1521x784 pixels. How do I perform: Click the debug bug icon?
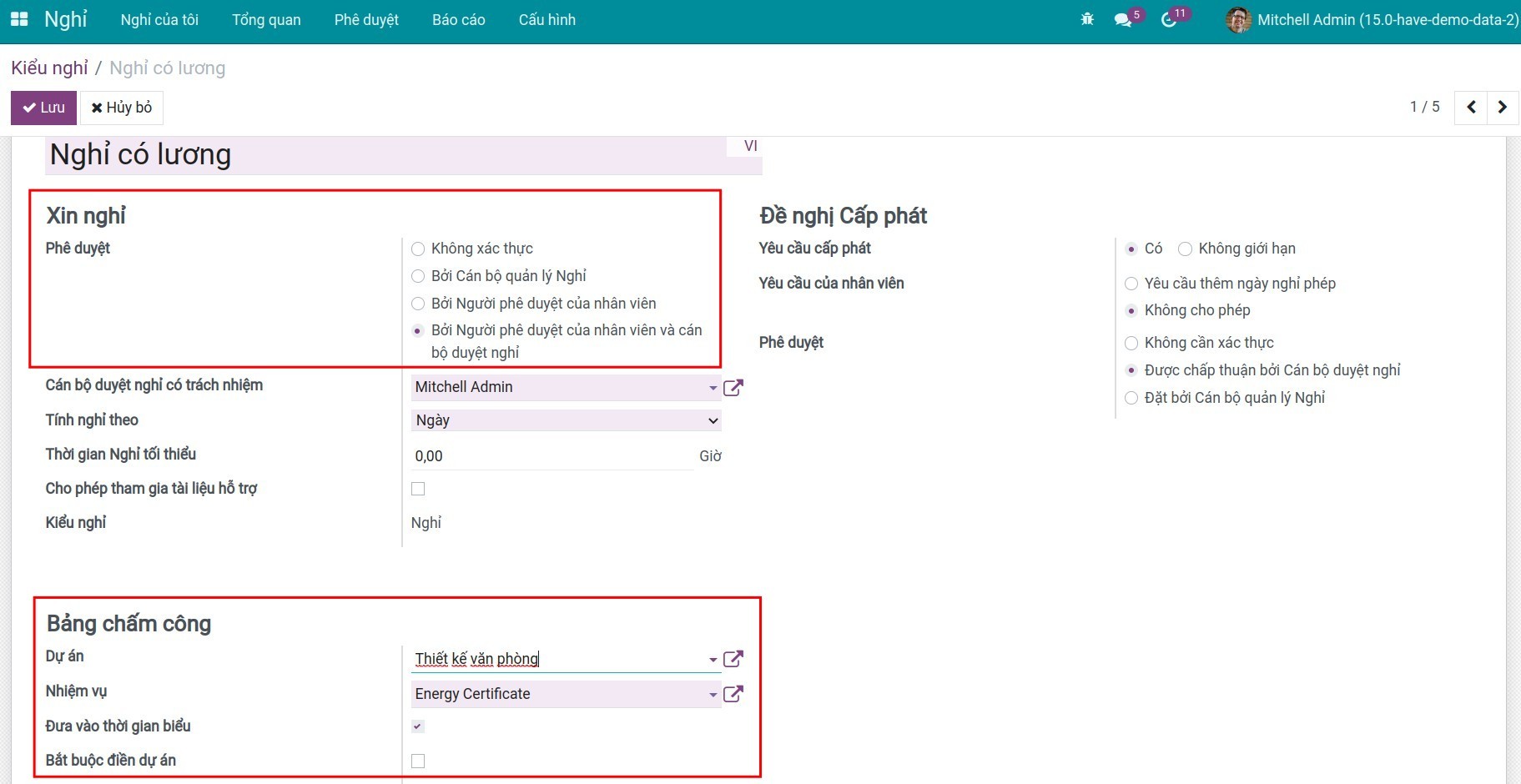1087,19
